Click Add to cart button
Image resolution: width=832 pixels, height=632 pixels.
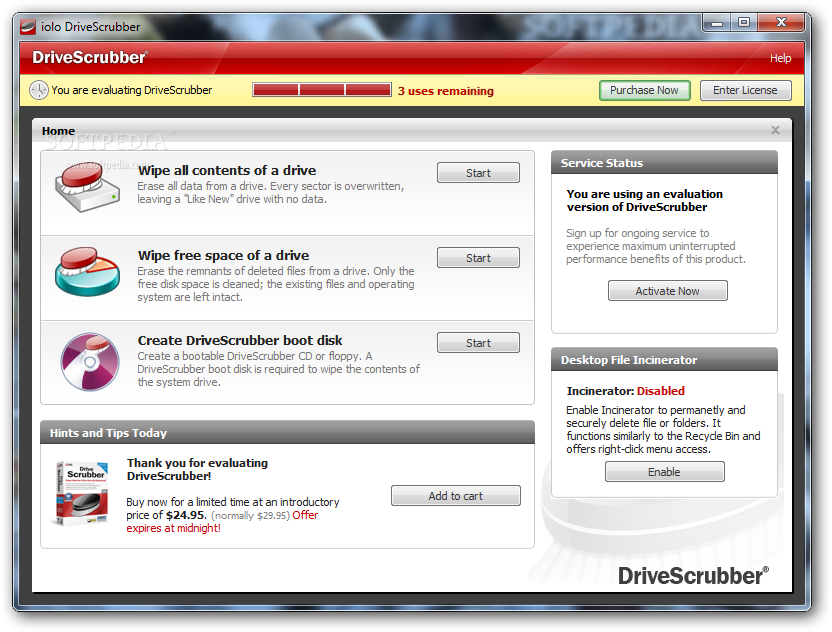[x=455, y=496]
